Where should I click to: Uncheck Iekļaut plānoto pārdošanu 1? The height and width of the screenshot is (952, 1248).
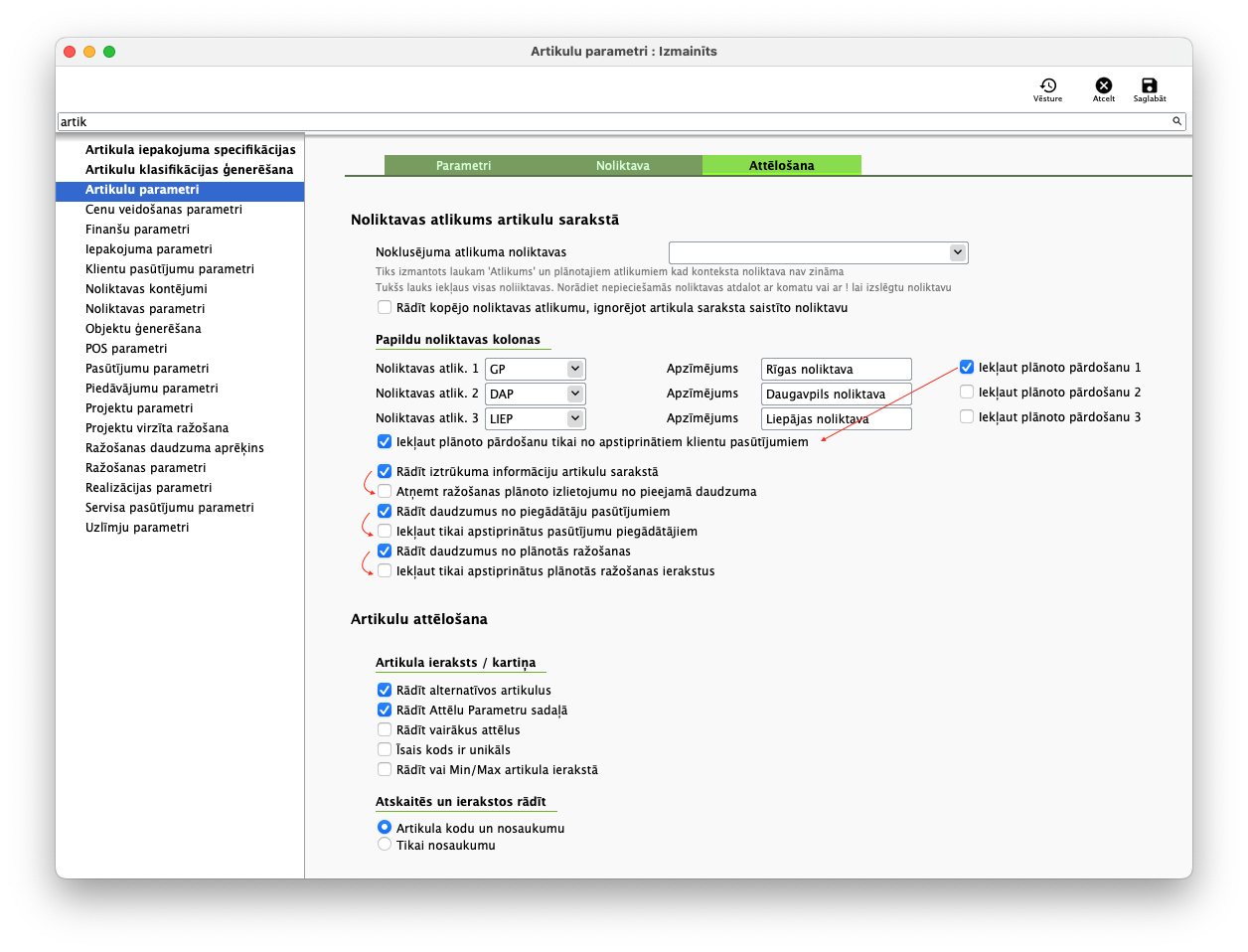tap(967, 368)
